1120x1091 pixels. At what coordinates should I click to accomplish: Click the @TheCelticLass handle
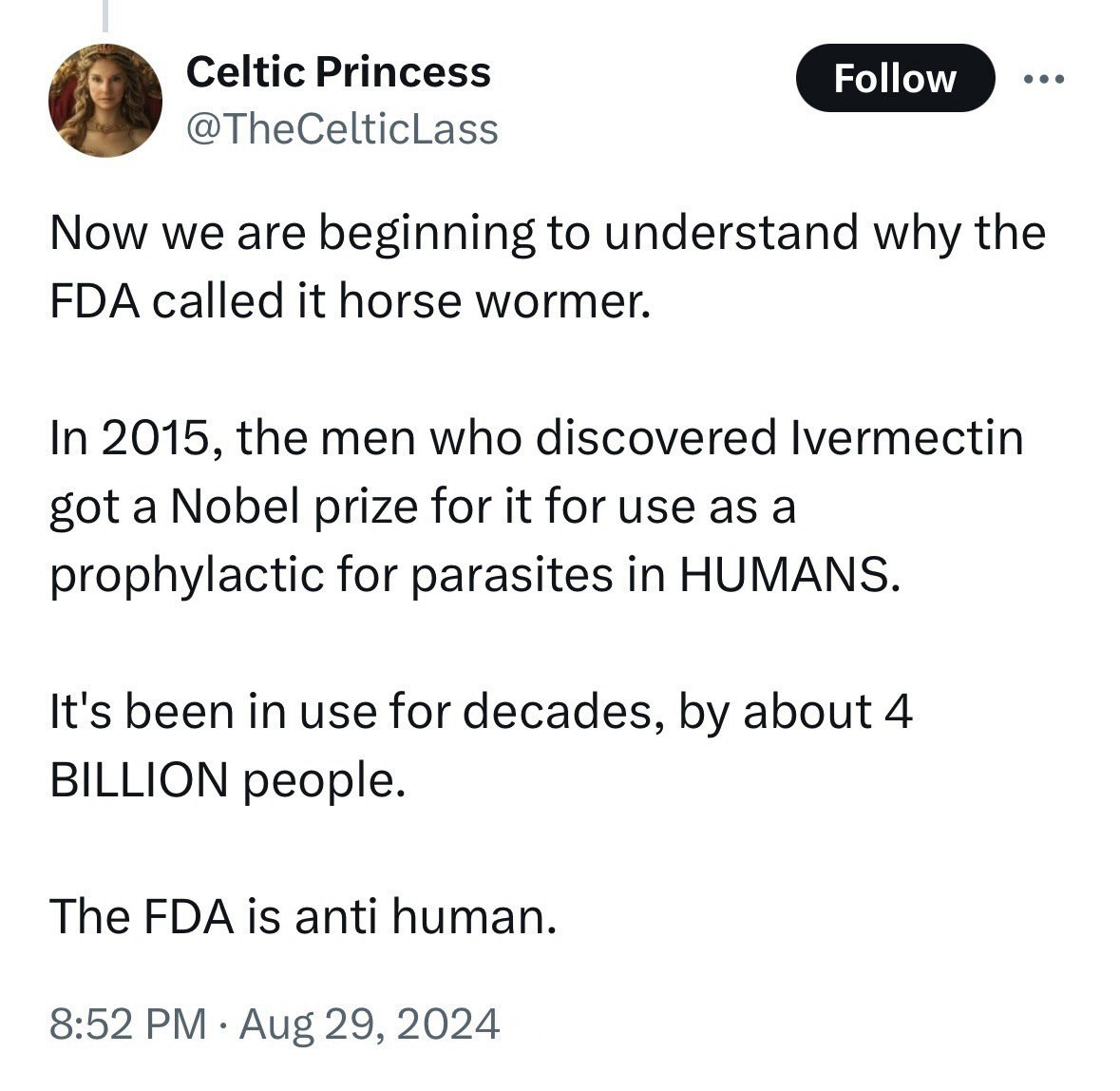pyautogui.click(x=342, y=128)
